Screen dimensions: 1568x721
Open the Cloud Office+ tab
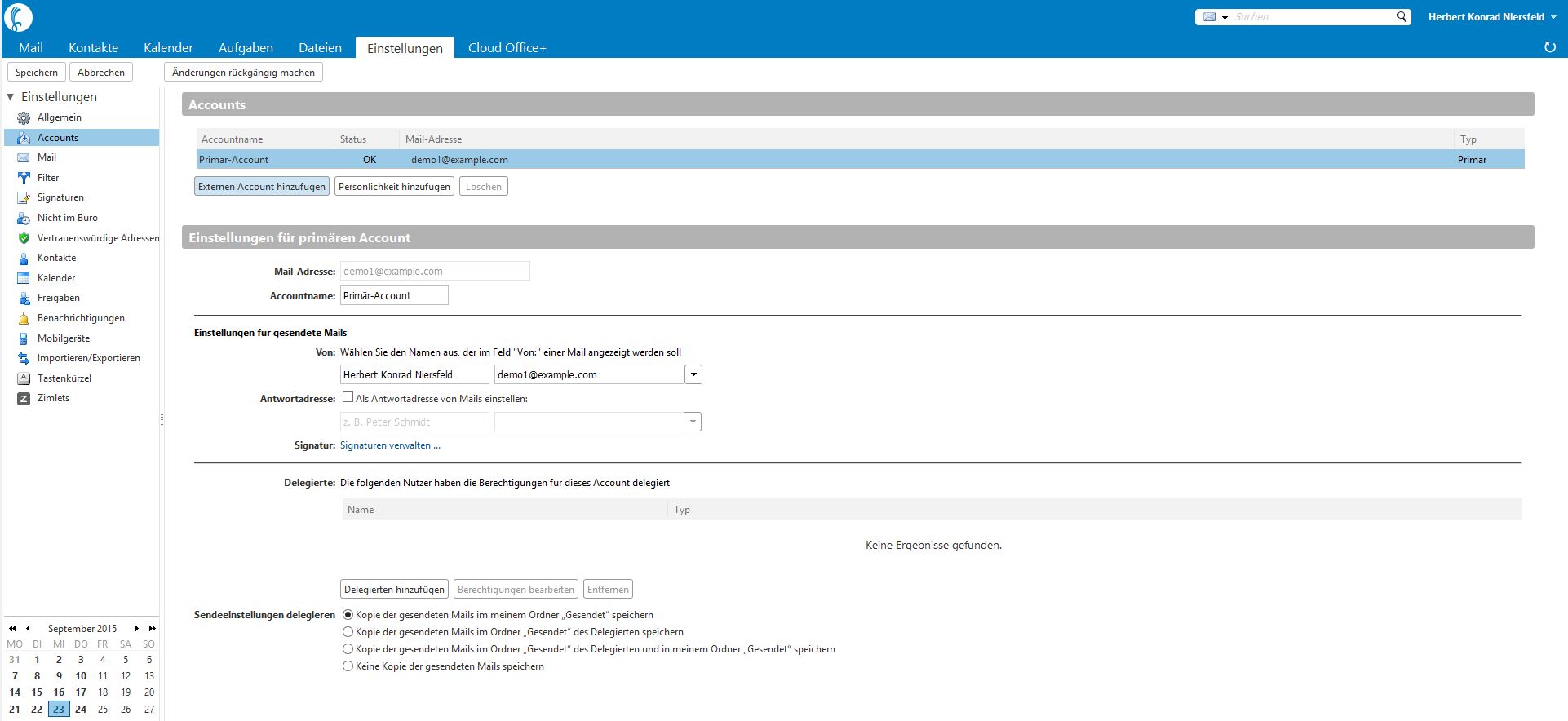[x=507, y=48]
